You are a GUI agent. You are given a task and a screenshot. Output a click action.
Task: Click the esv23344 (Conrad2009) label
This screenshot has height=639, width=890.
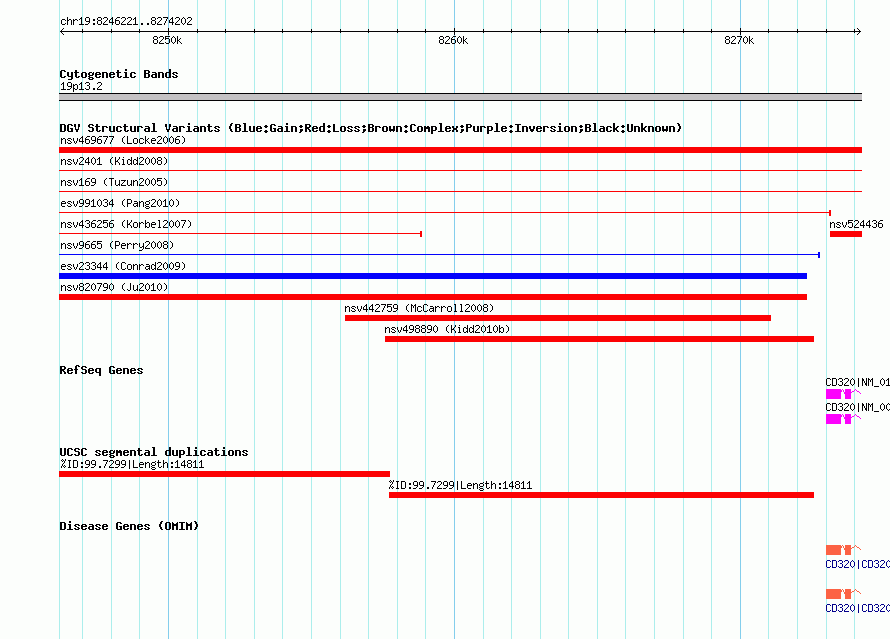click(123, 266)
